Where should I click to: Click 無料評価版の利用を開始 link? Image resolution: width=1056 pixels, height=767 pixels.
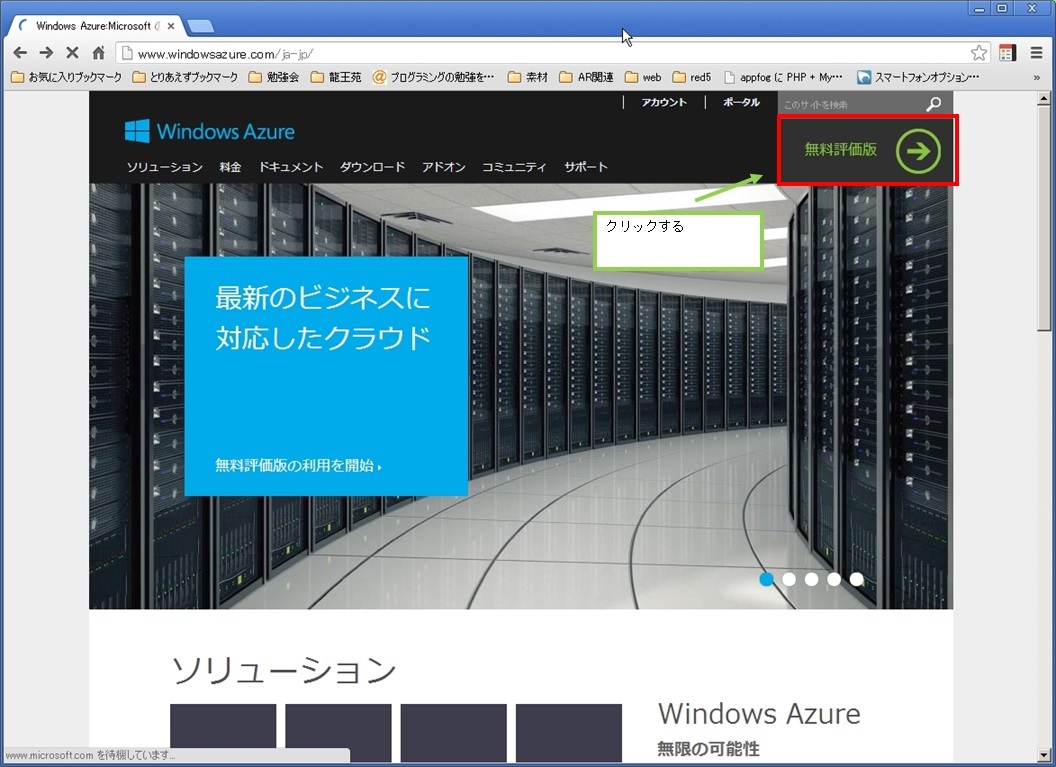coord(298,465)
